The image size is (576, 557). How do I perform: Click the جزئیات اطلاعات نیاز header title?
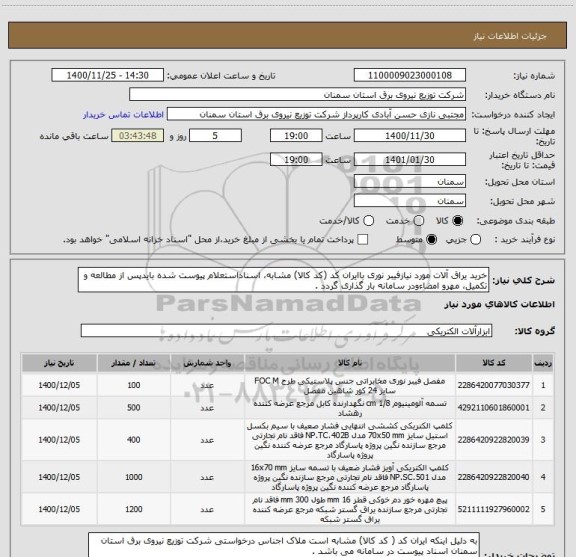pos(510,36)
